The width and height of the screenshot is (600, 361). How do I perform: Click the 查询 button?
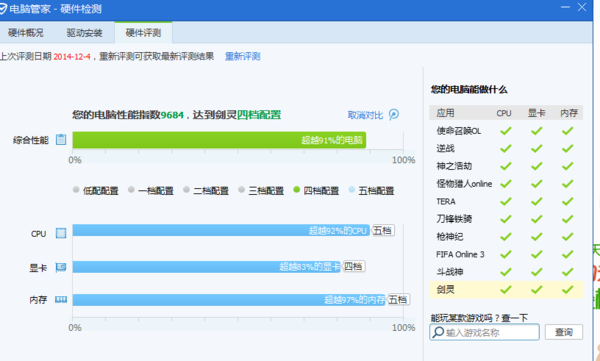(564, 332)
